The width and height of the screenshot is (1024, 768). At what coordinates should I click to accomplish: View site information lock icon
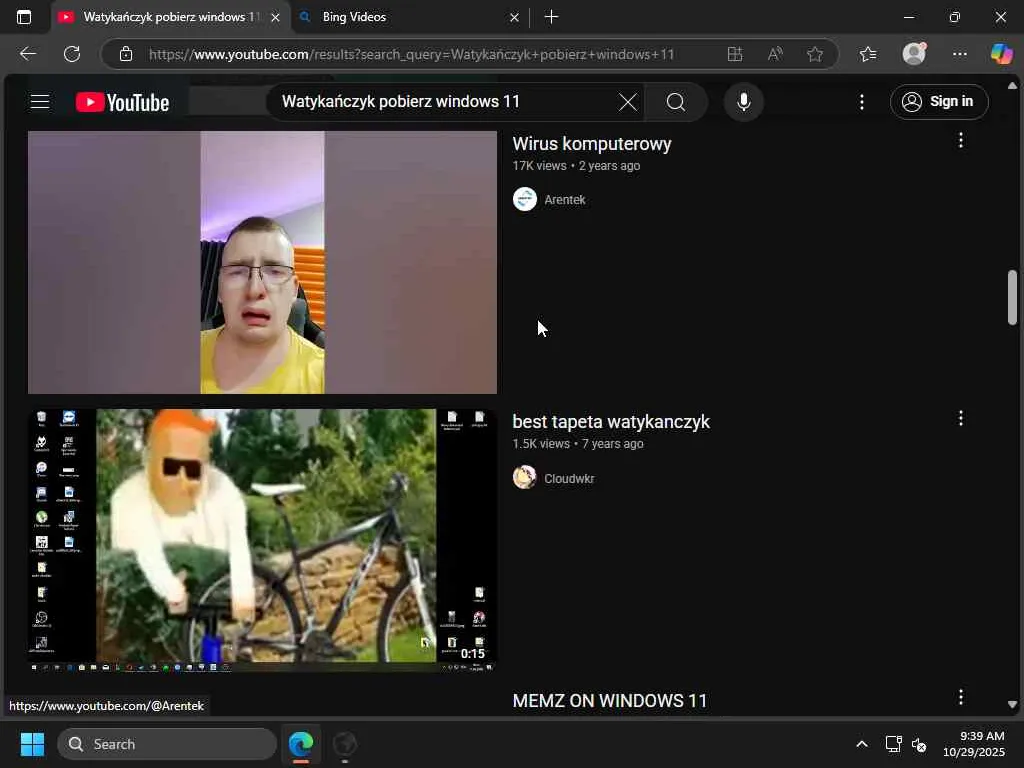pos(126,54)
